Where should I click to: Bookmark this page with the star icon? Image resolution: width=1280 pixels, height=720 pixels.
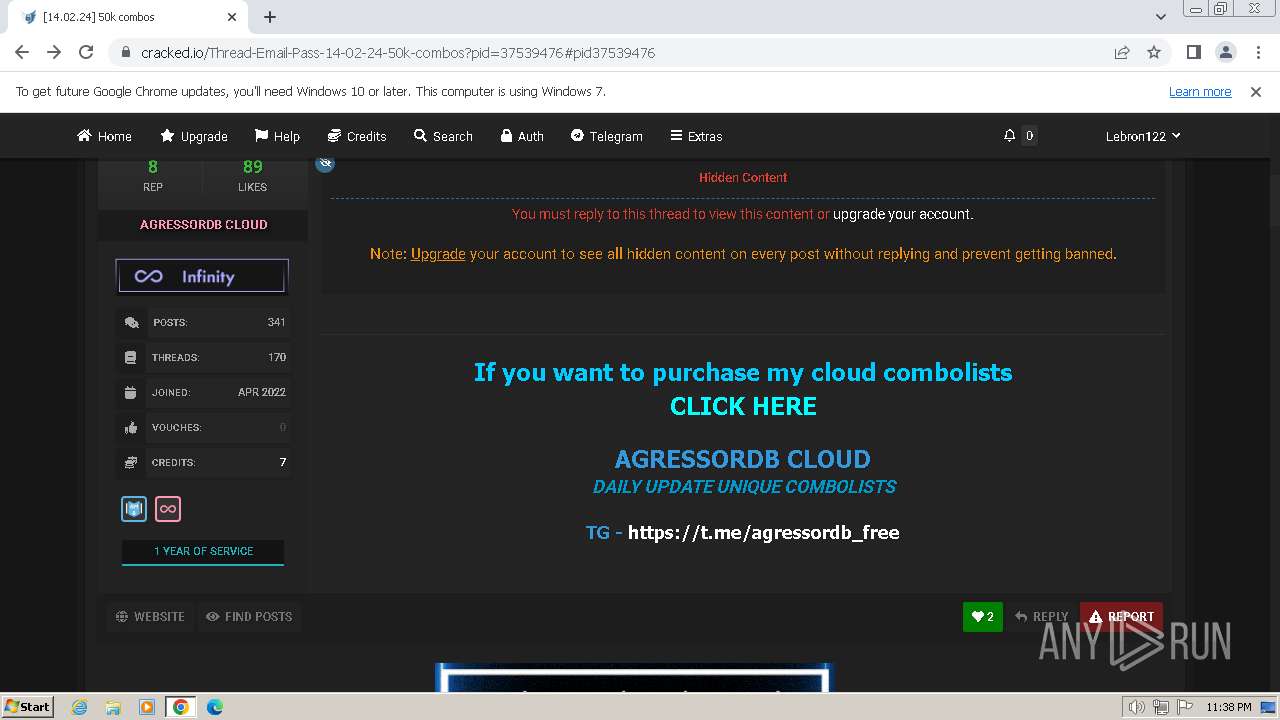tap(1154, 52)
